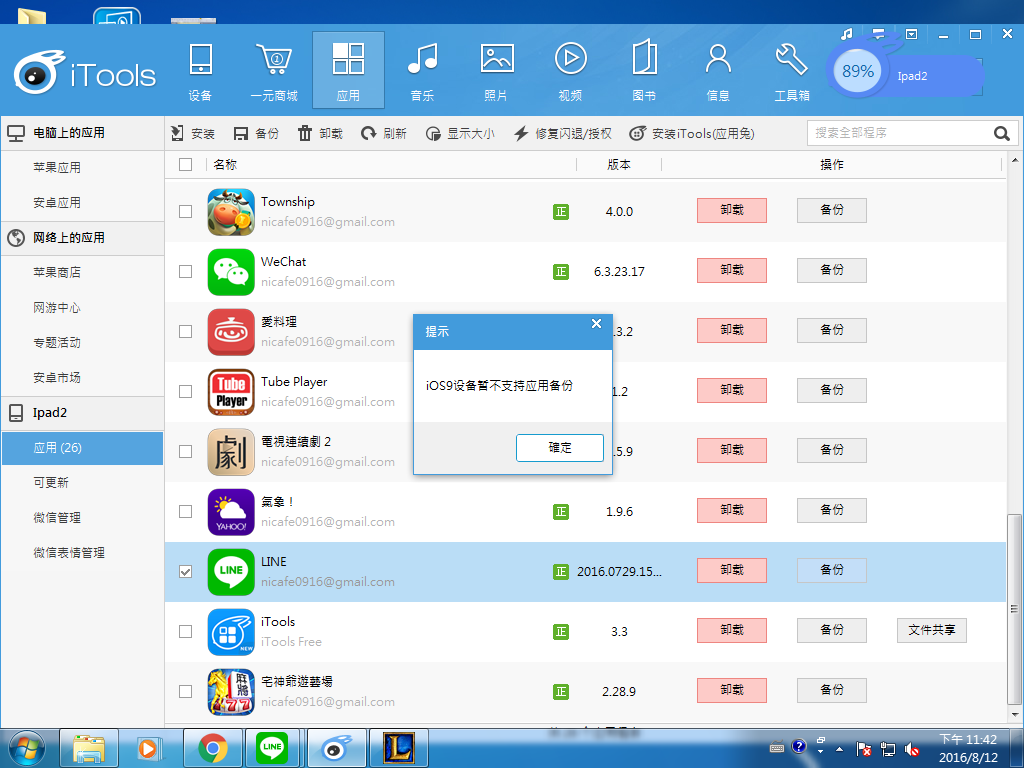Toggle the select-all checkbox beside 名称
This screenshot has width=1024, height=768.
tap(185, 165)
